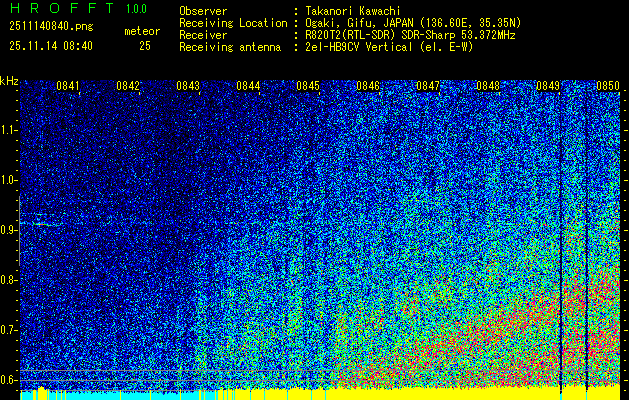The width and height of the screenshot is (629, 400).
Task: Click the 0845 time marker
Action: pyautogui.click(x=308, y=86)
